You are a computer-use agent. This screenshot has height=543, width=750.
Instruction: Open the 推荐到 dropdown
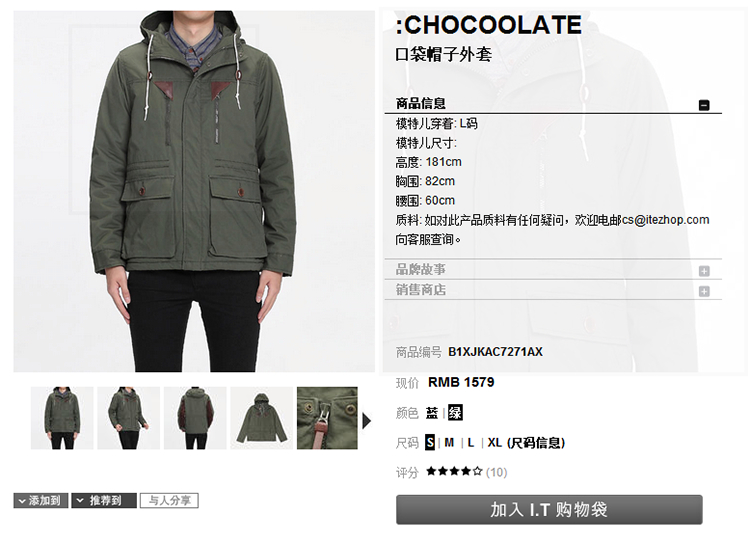pos(104,500)
